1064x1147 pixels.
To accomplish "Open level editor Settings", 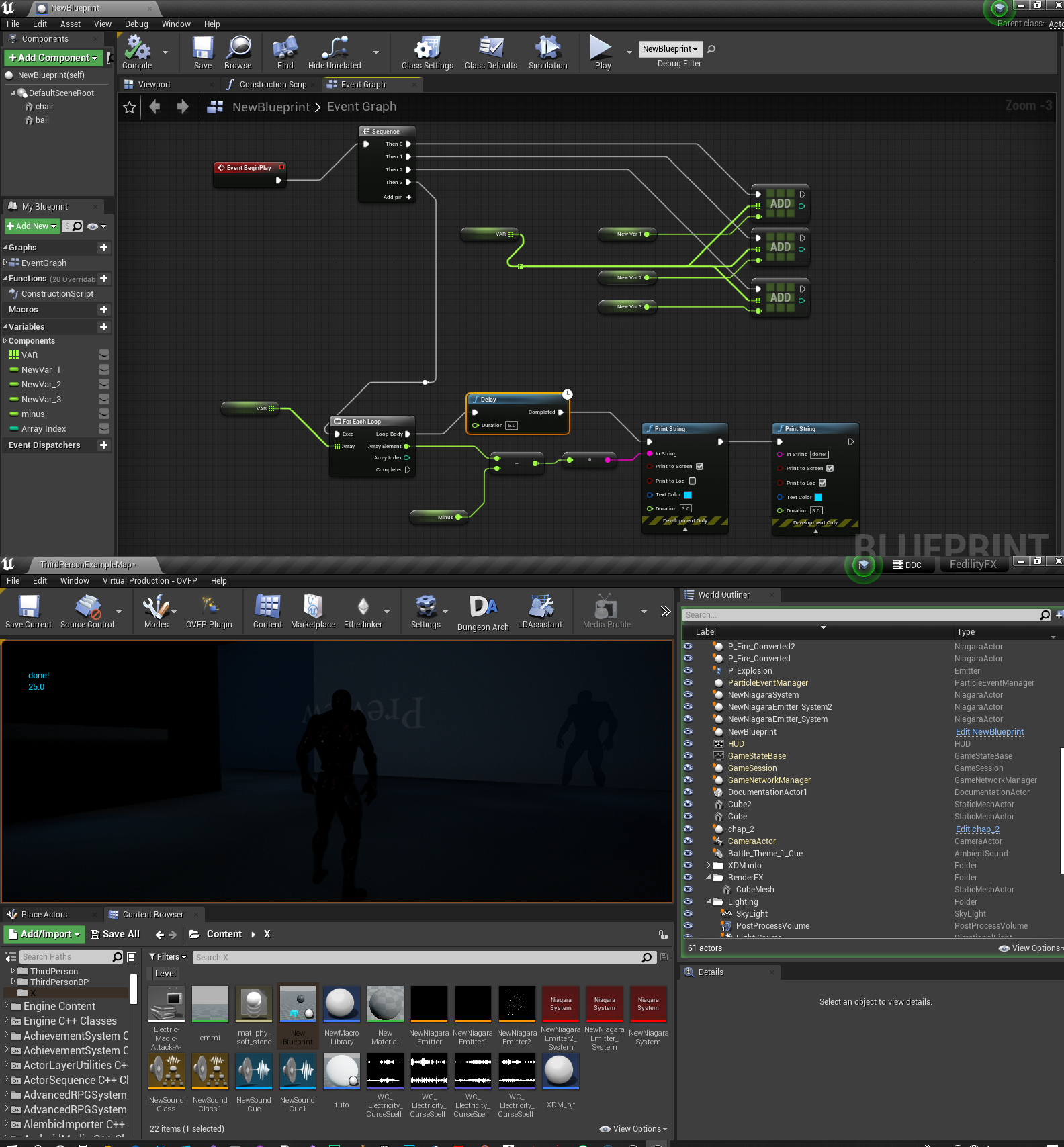I will (x=426, y=611).
